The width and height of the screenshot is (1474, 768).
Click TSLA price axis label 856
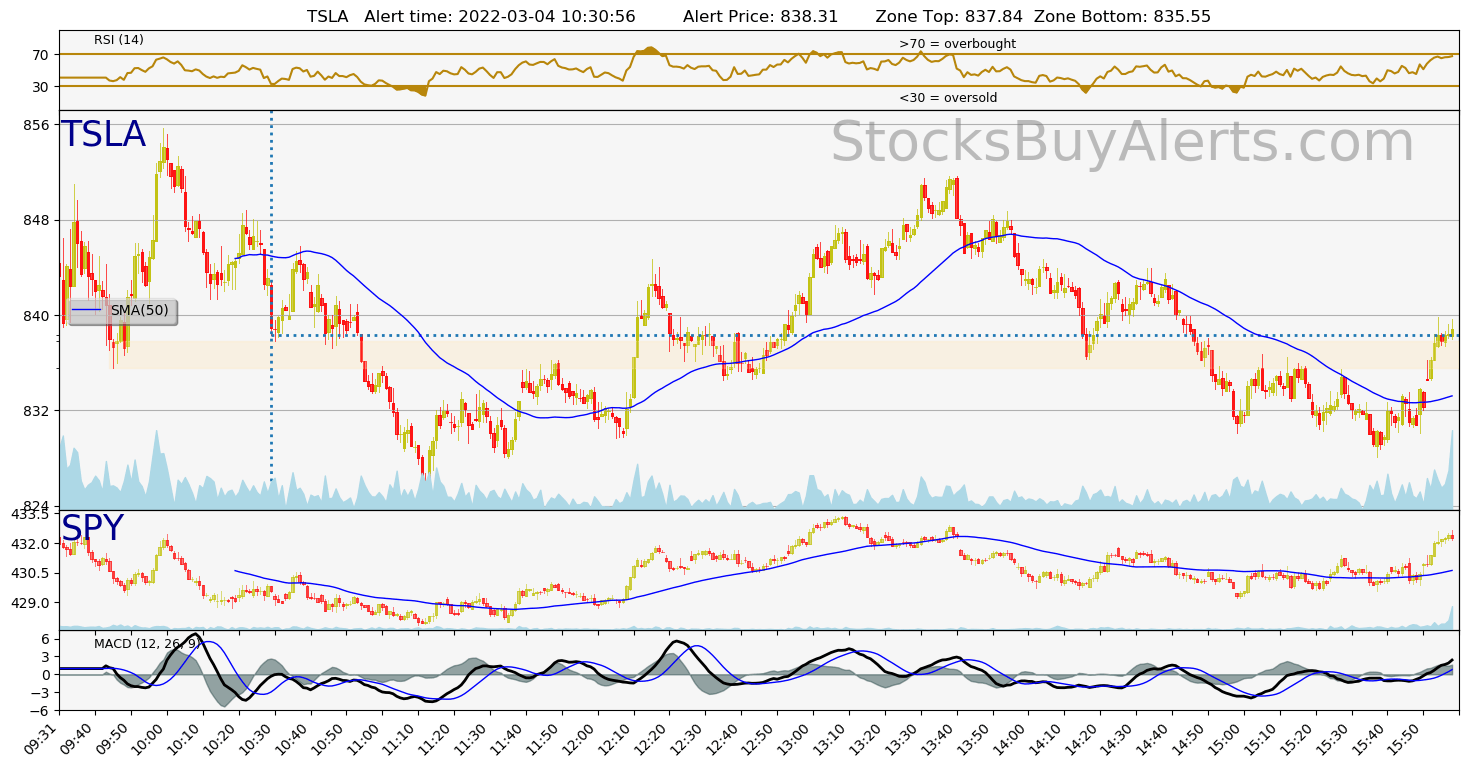(x=36, y=125)
